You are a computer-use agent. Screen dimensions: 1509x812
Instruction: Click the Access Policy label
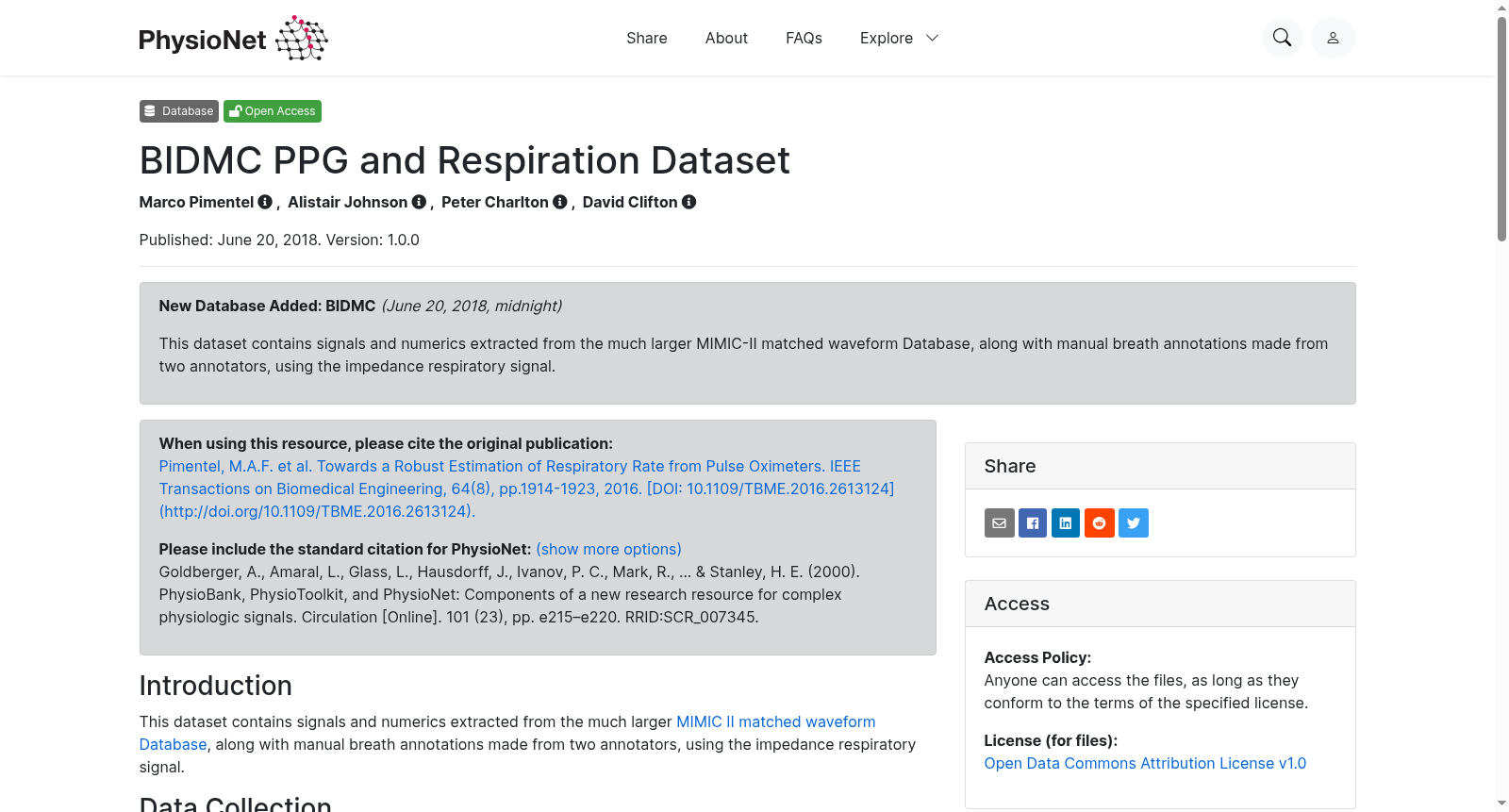point(1037,657)
